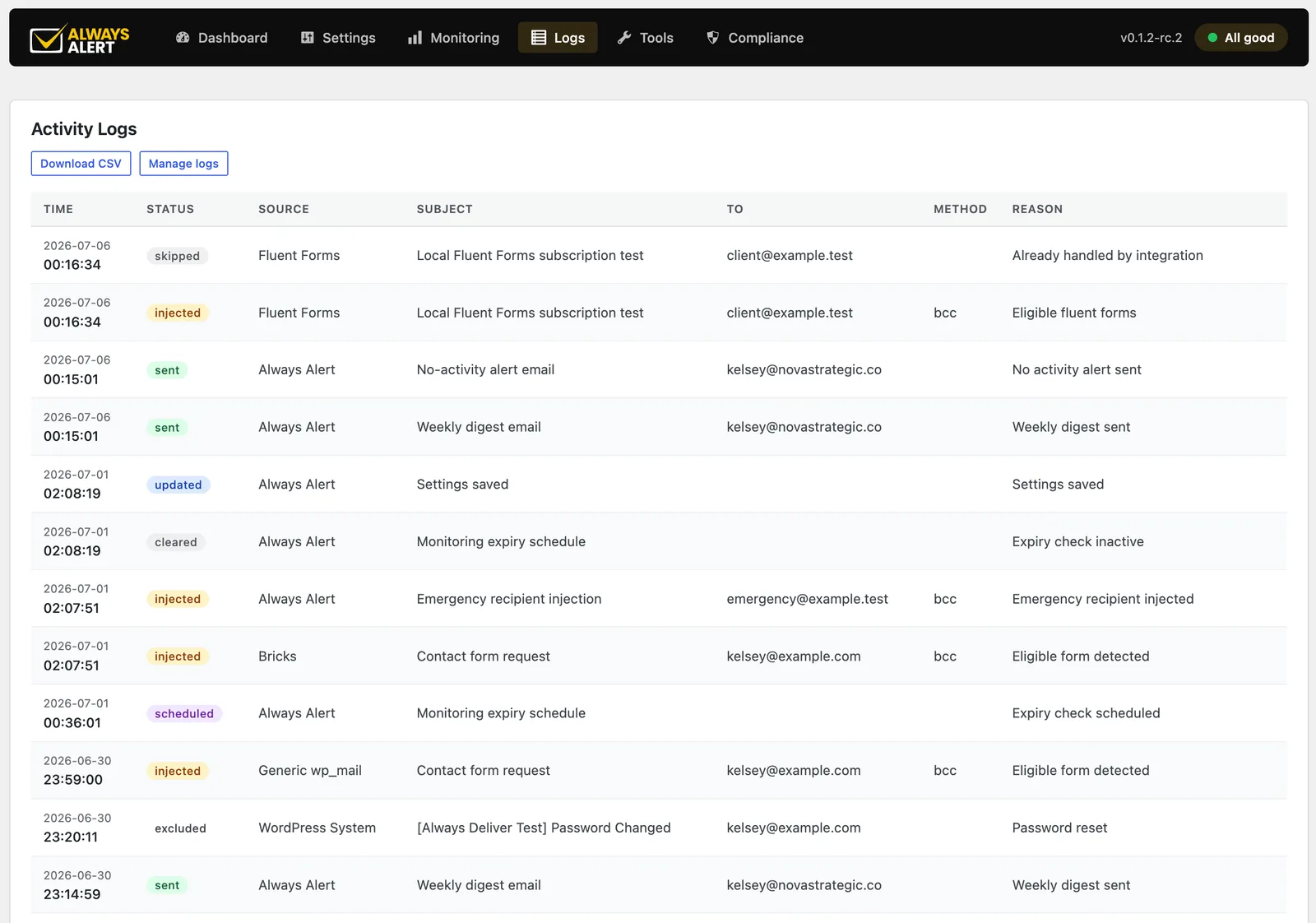The height and width of the screenshot is (923, 1316).
Task: Click sent badge for No-activity alert email
Action: tap(167, 370)
